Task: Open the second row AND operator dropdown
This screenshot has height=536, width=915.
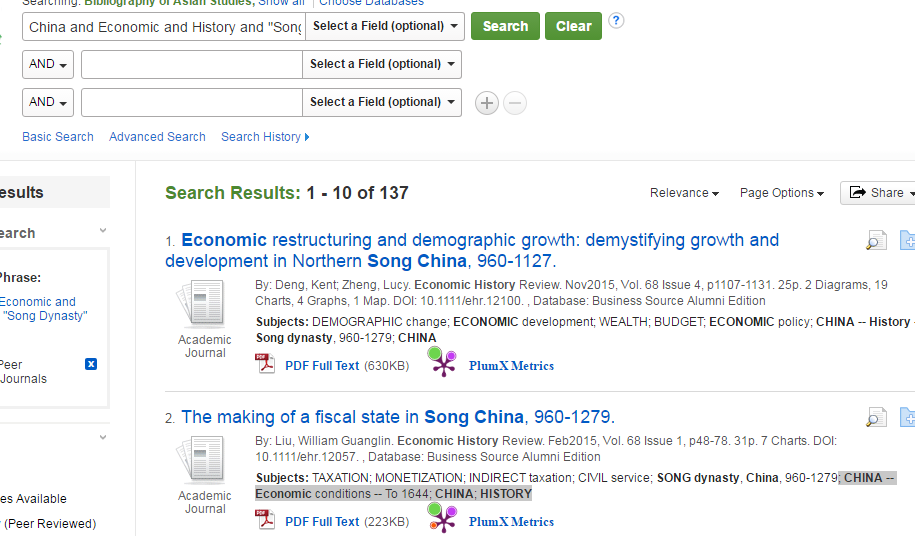Action: tap(48, 64)
